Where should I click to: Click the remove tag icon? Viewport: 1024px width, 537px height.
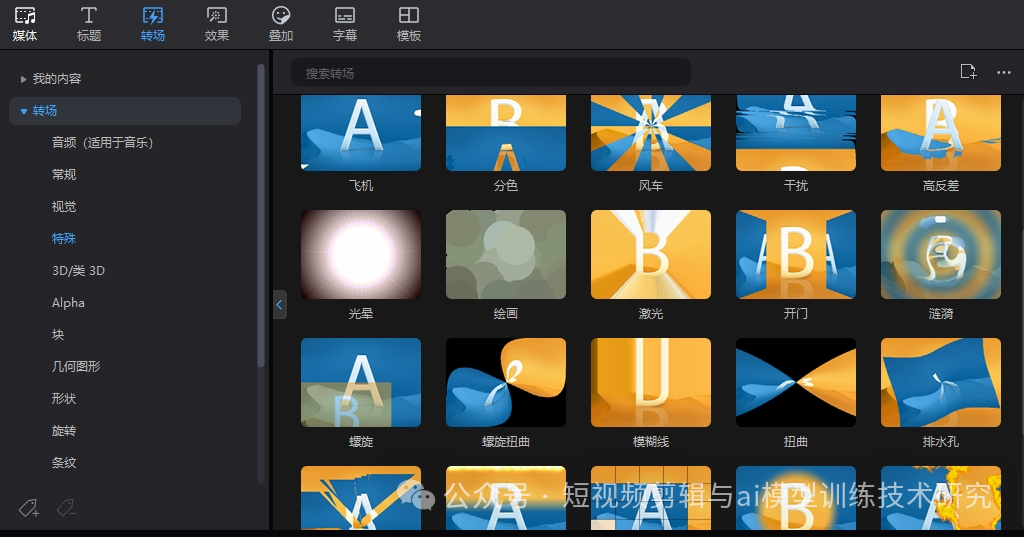66,507
